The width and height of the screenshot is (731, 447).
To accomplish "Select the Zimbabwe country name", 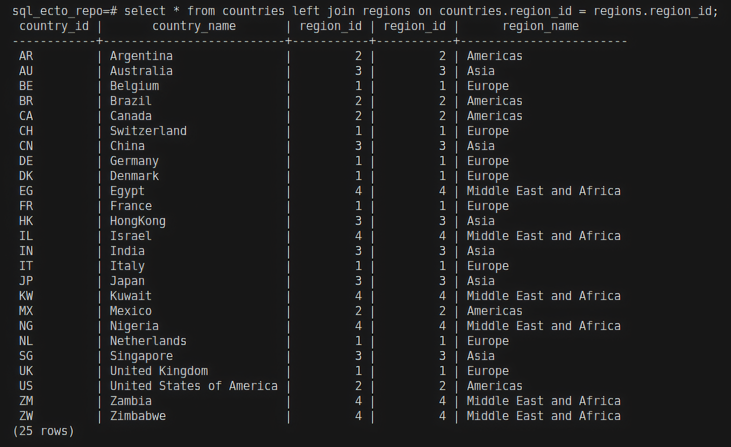I will [137, 416].
